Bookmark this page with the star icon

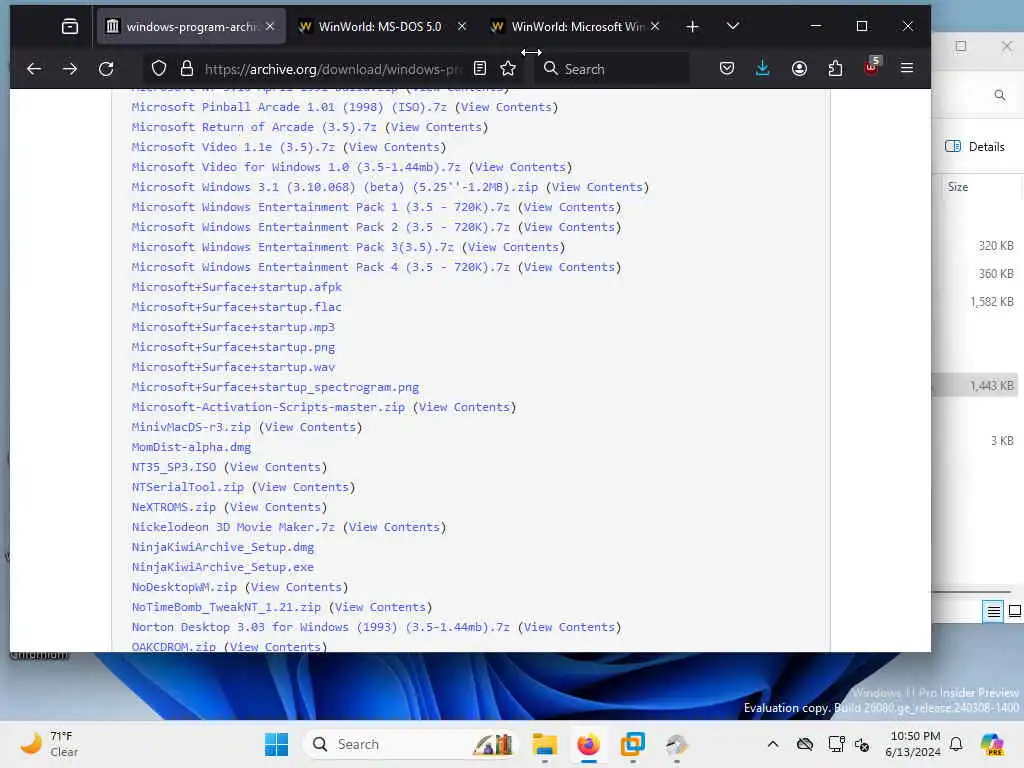[508, 69]
